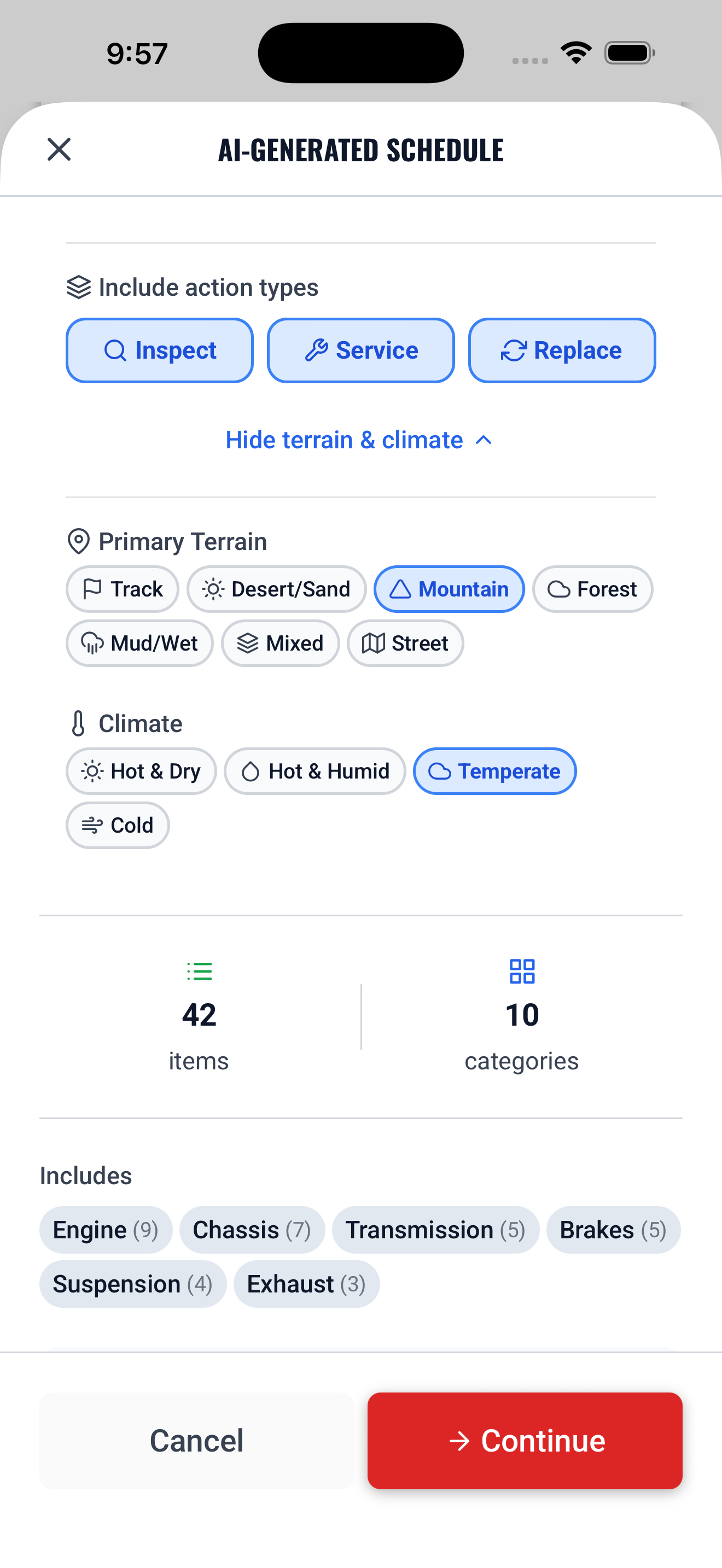This screenshot has height=1568, width=722.
Task: Click the wrench icon in the Service chip
Action: click(317, 350)
